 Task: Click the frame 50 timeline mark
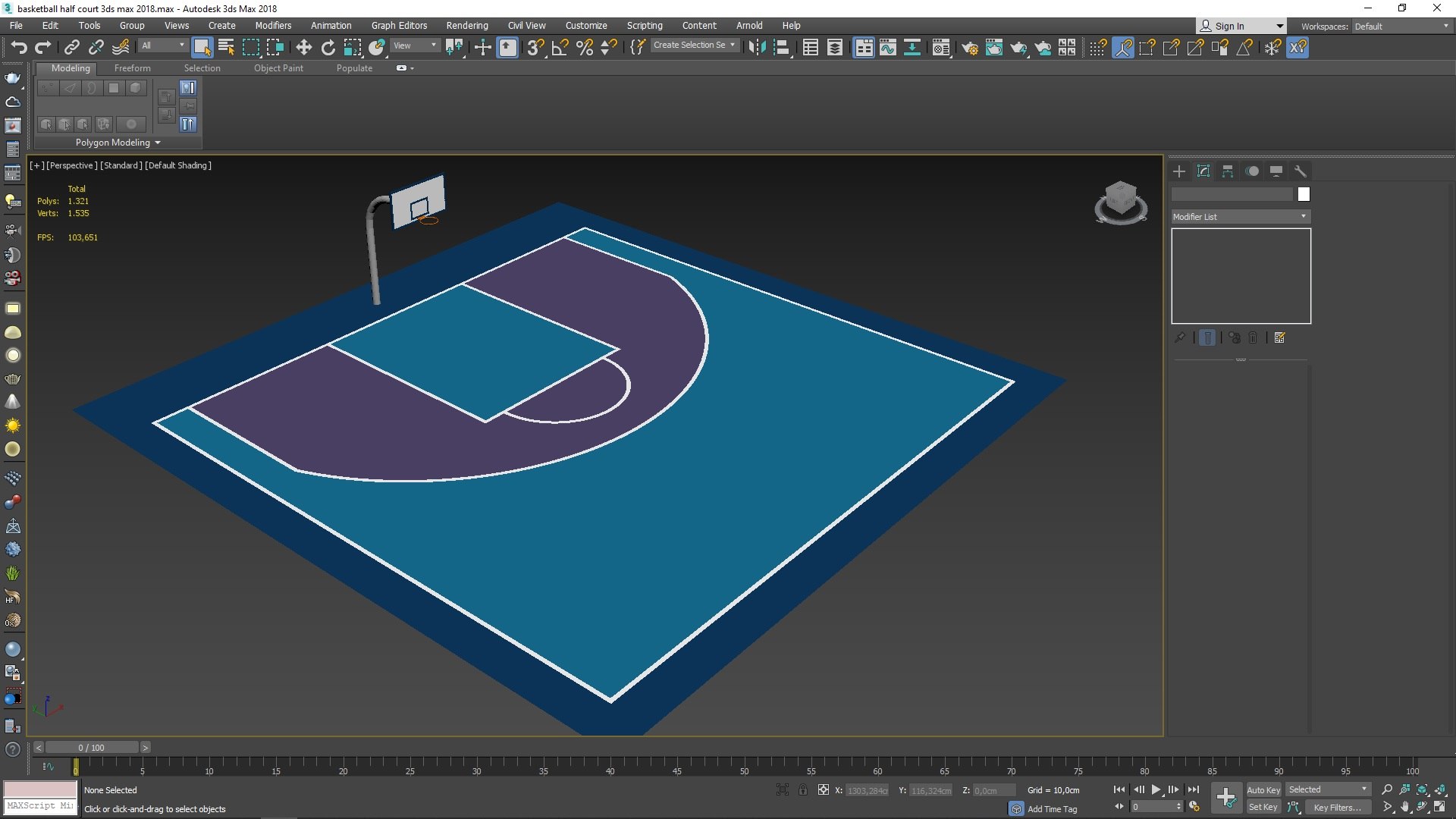744,771
